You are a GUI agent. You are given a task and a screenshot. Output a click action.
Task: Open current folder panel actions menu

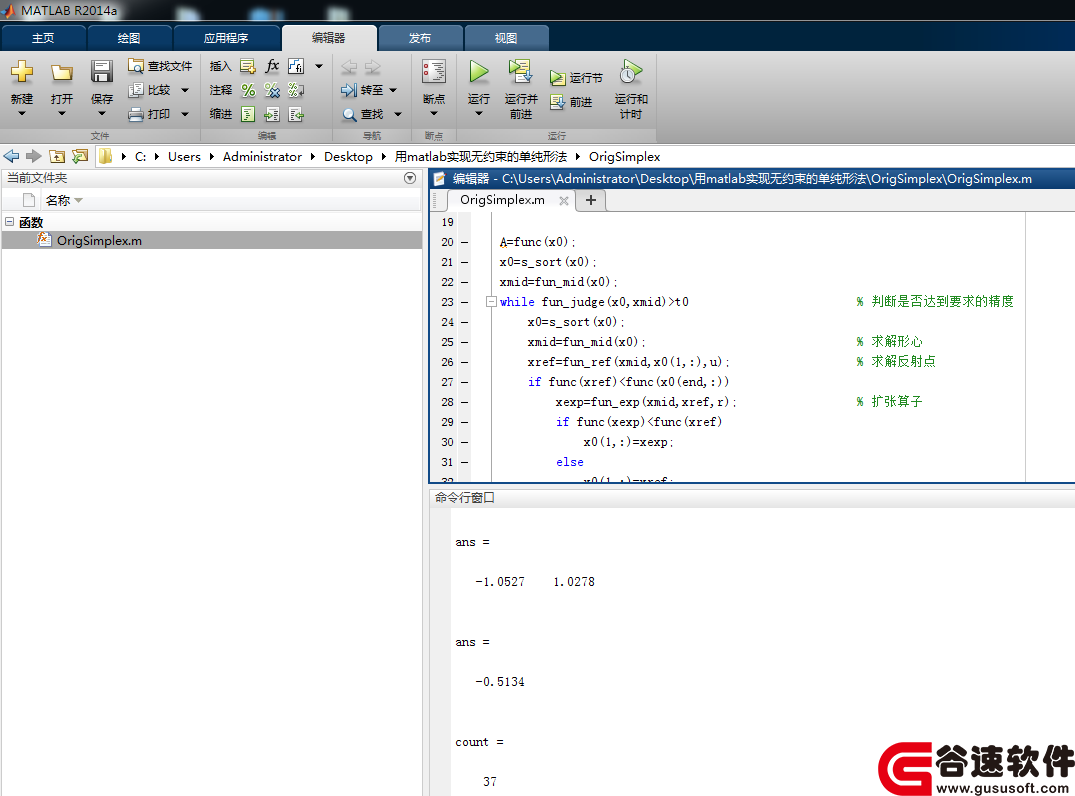pos(410,178)
